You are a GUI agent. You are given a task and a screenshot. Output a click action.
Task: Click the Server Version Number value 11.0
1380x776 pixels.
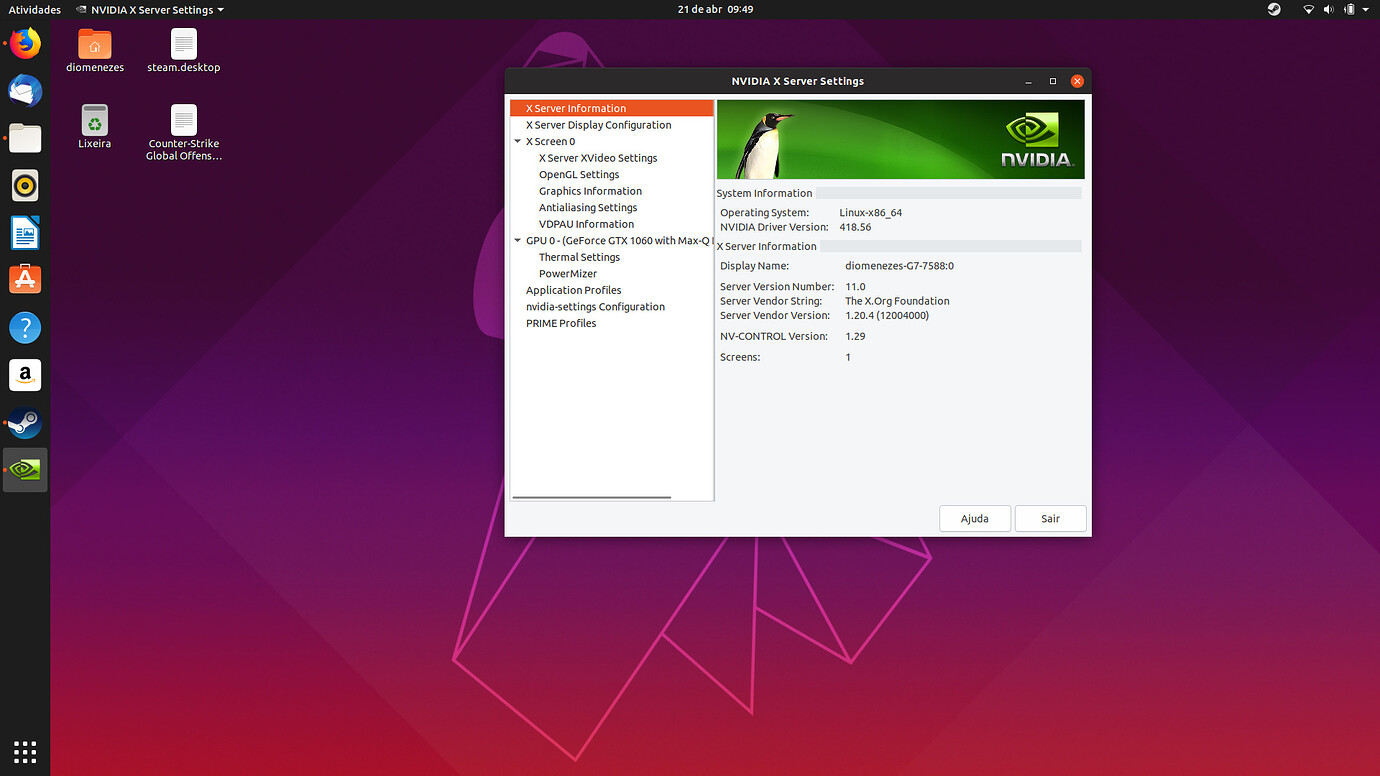click(x=855, y=287)
